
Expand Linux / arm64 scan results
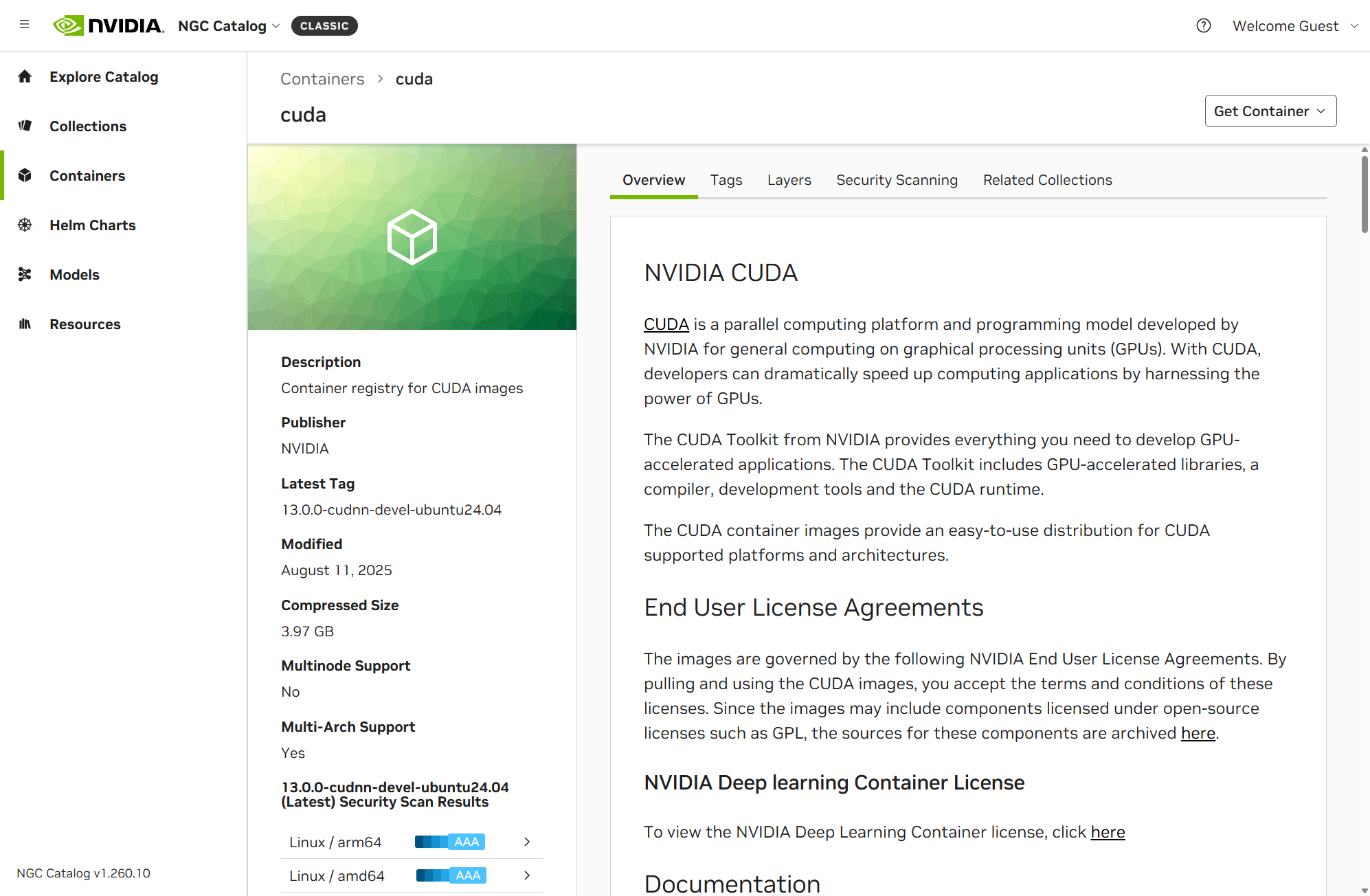[526, 842]
